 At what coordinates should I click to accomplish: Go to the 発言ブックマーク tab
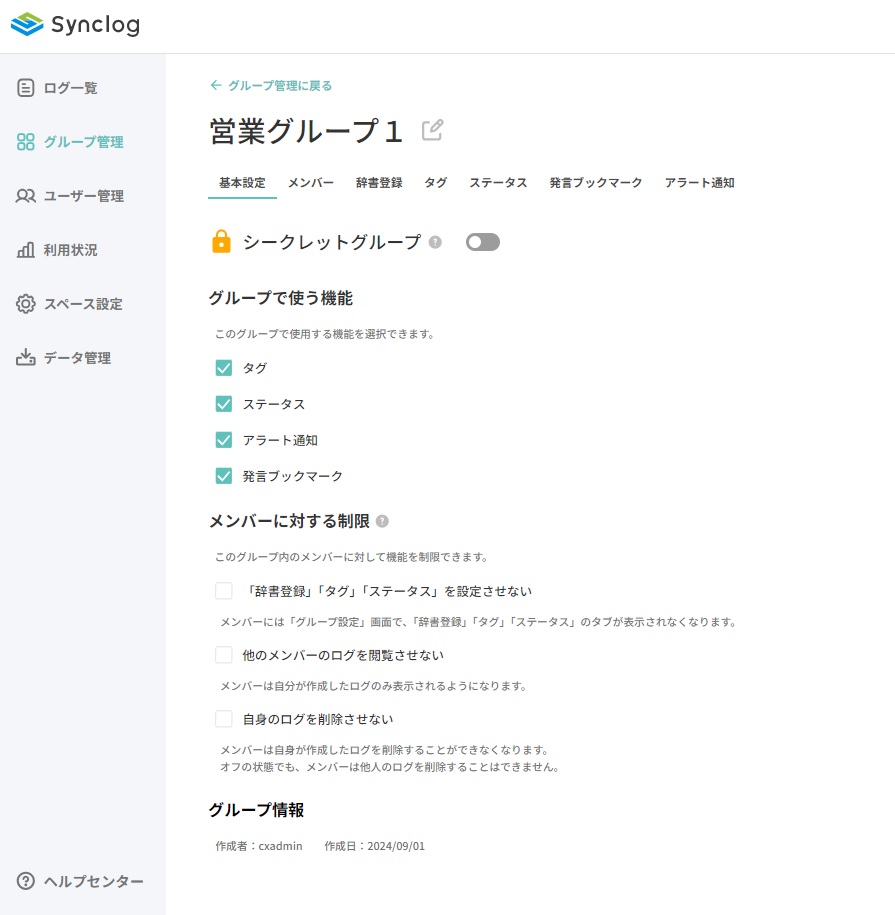pyautogui.click(x=596, y=183)
